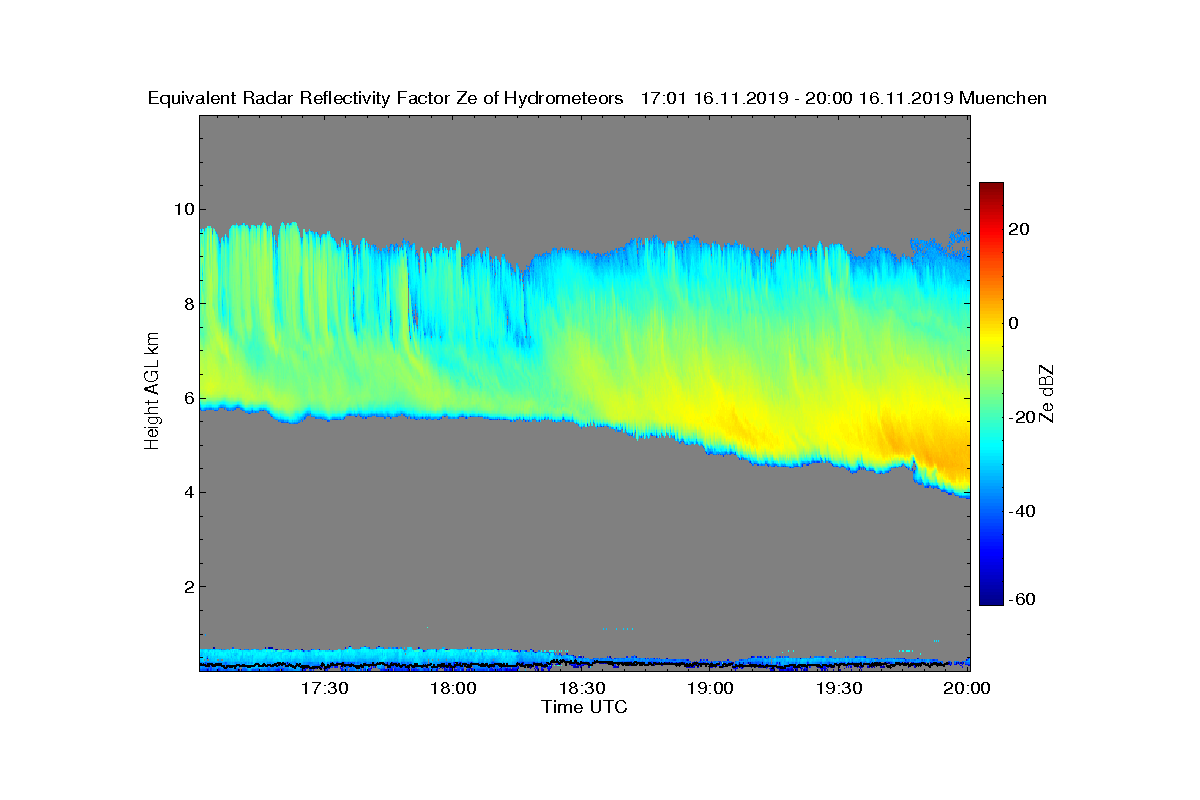Click the 19:00 time axis label
The image size is (1200, 800).
[x=712, y=689]
